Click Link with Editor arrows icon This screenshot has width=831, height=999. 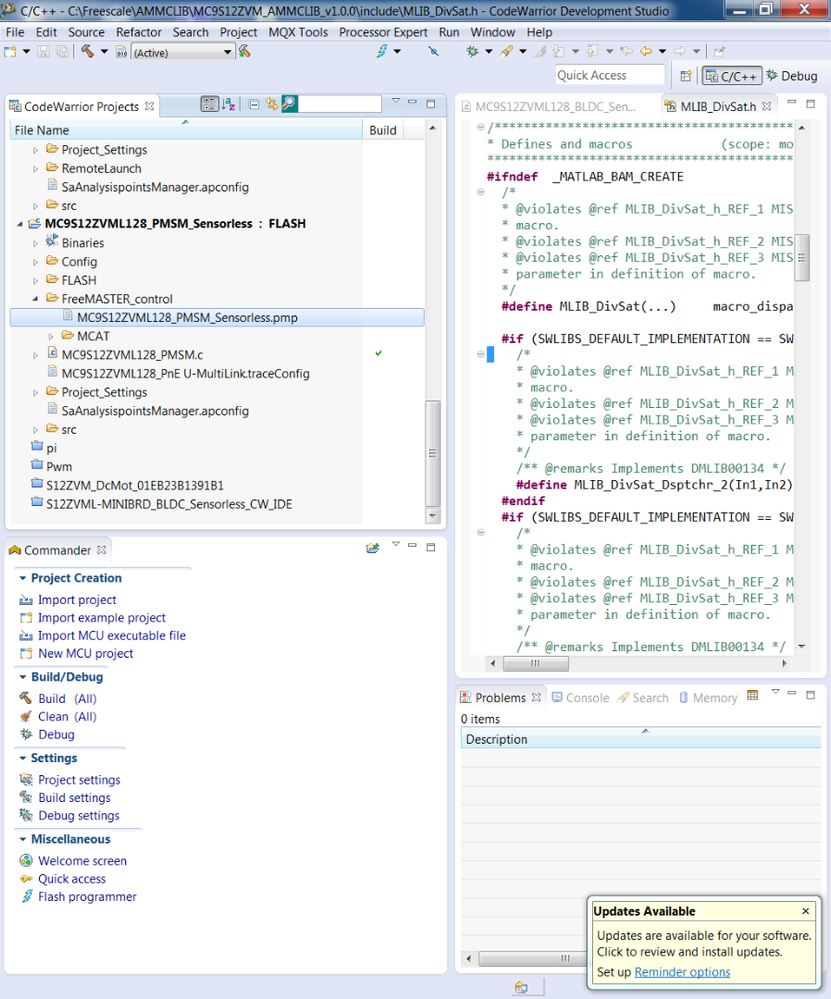271,104
